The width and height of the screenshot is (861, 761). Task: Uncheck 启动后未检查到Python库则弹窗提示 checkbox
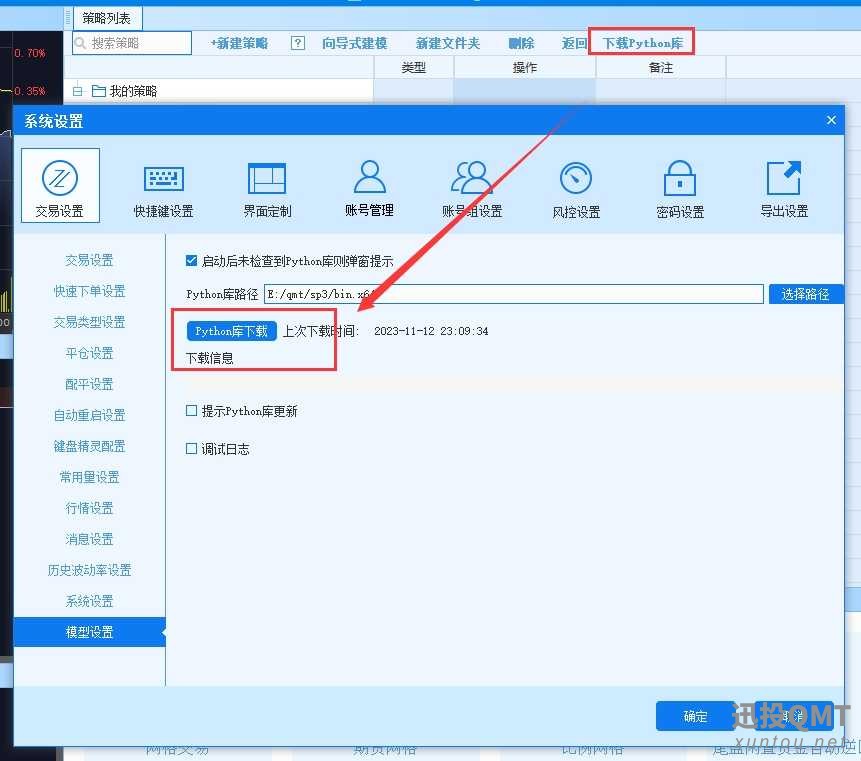[x=192, y=261]
